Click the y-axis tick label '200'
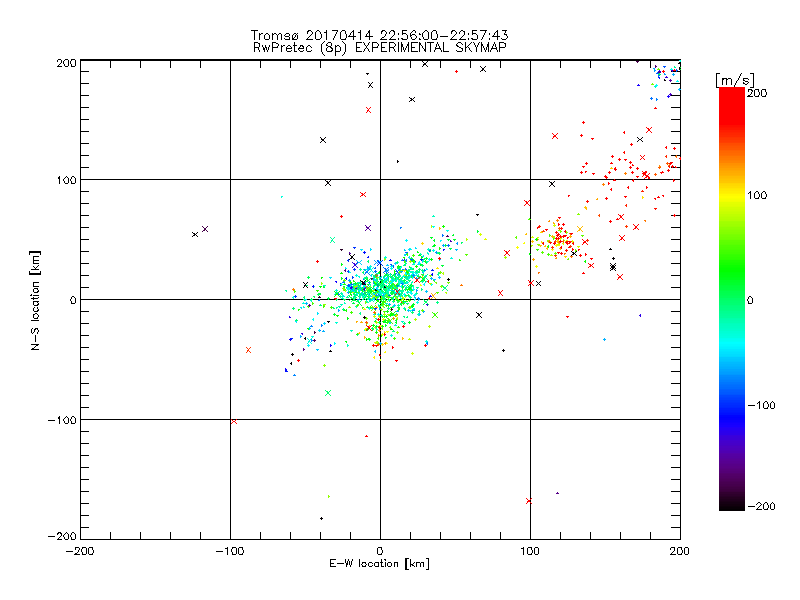Image resolution: width=800 pixels, height=600 pixels. pos(66,63)
